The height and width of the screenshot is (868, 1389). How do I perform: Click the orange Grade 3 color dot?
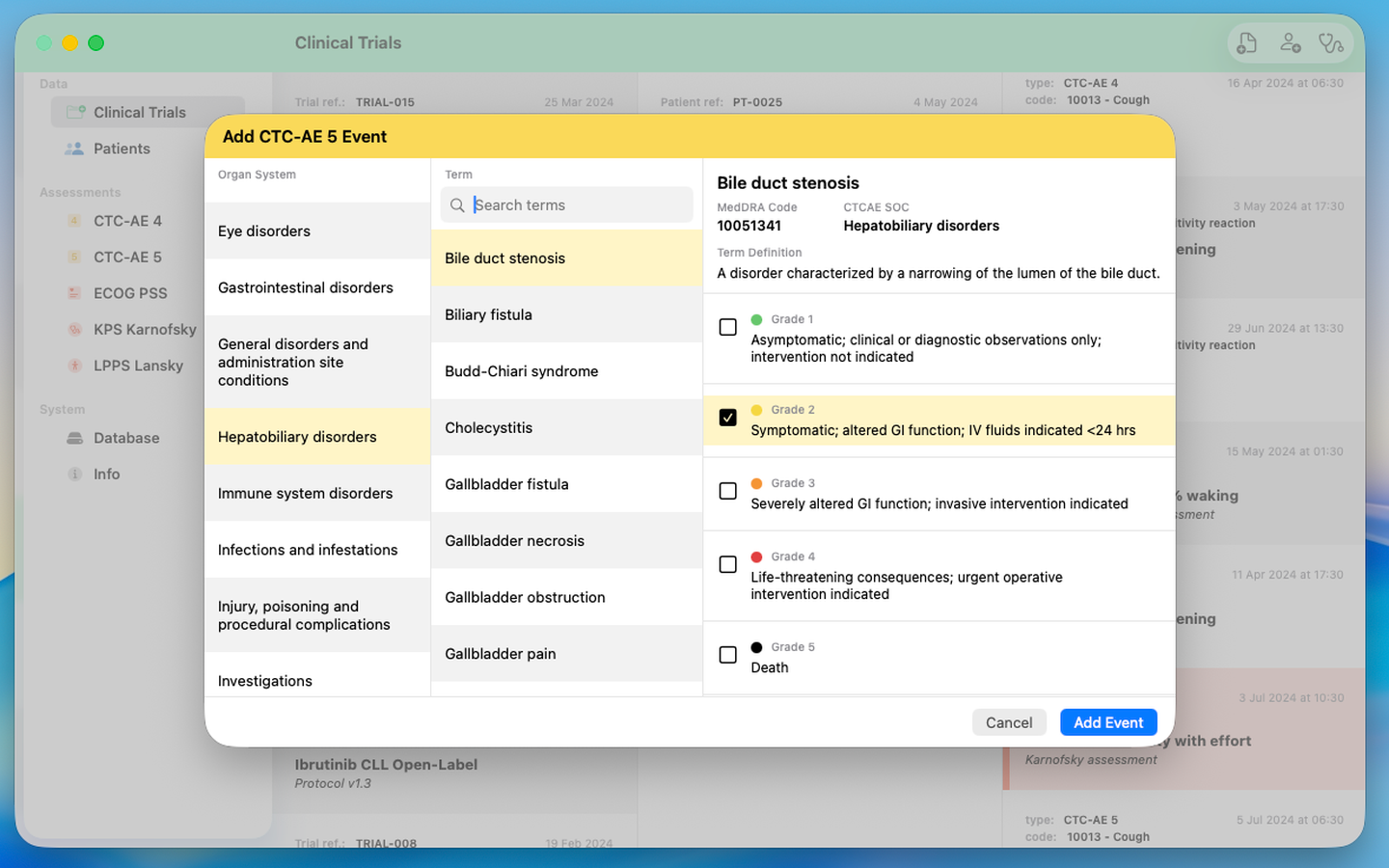pos(756,483)
